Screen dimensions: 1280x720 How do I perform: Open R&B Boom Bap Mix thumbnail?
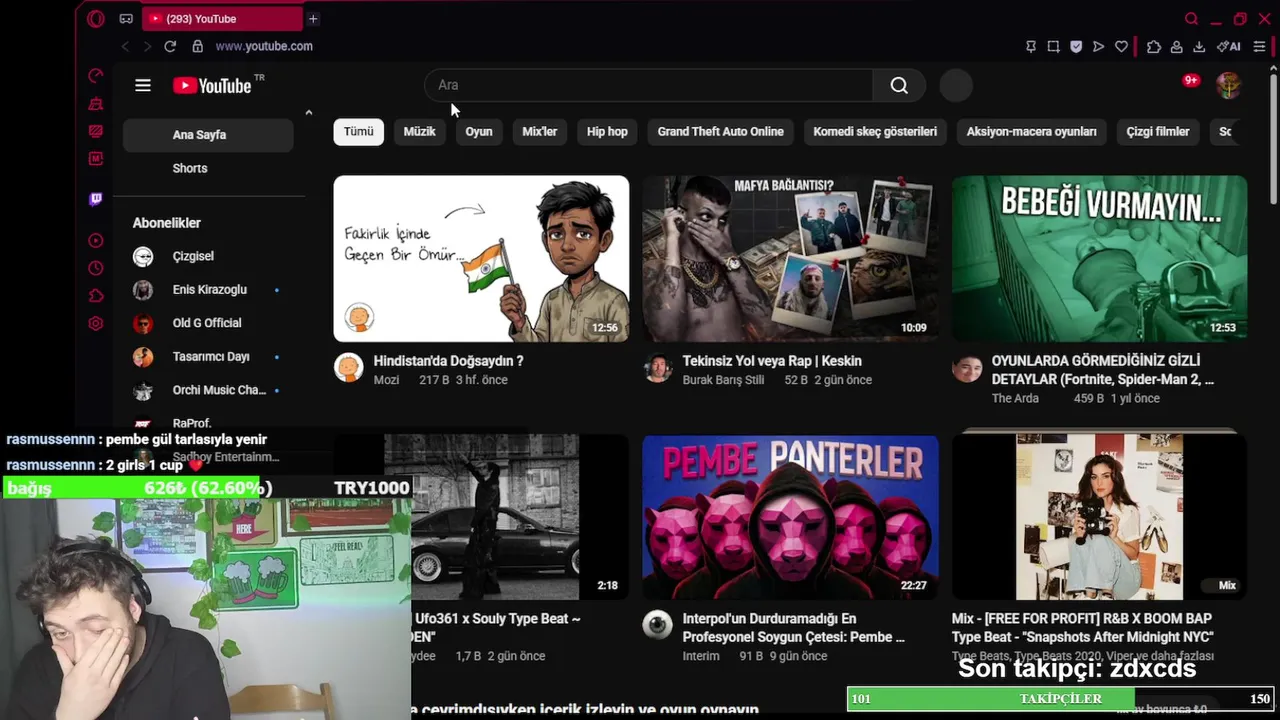tap(1099, 517)
